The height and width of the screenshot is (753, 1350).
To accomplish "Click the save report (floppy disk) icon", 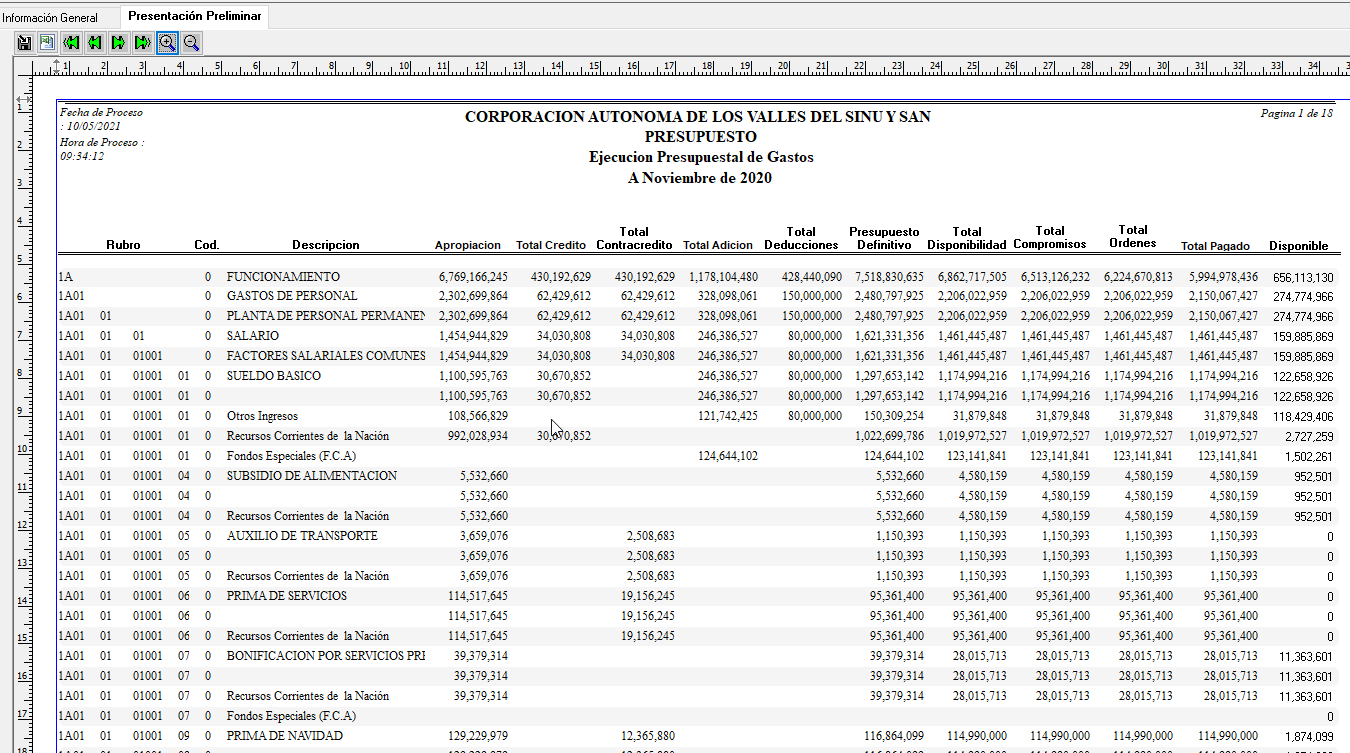I will pyautogui.click(x=24, y=42).
